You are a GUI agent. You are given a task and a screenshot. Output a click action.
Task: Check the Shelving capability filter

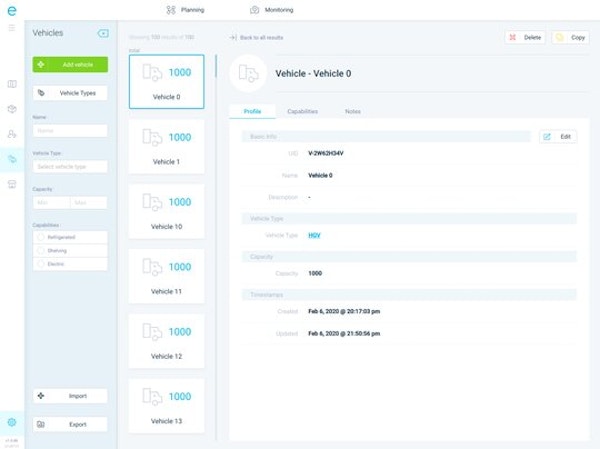(x=41, y=251)
